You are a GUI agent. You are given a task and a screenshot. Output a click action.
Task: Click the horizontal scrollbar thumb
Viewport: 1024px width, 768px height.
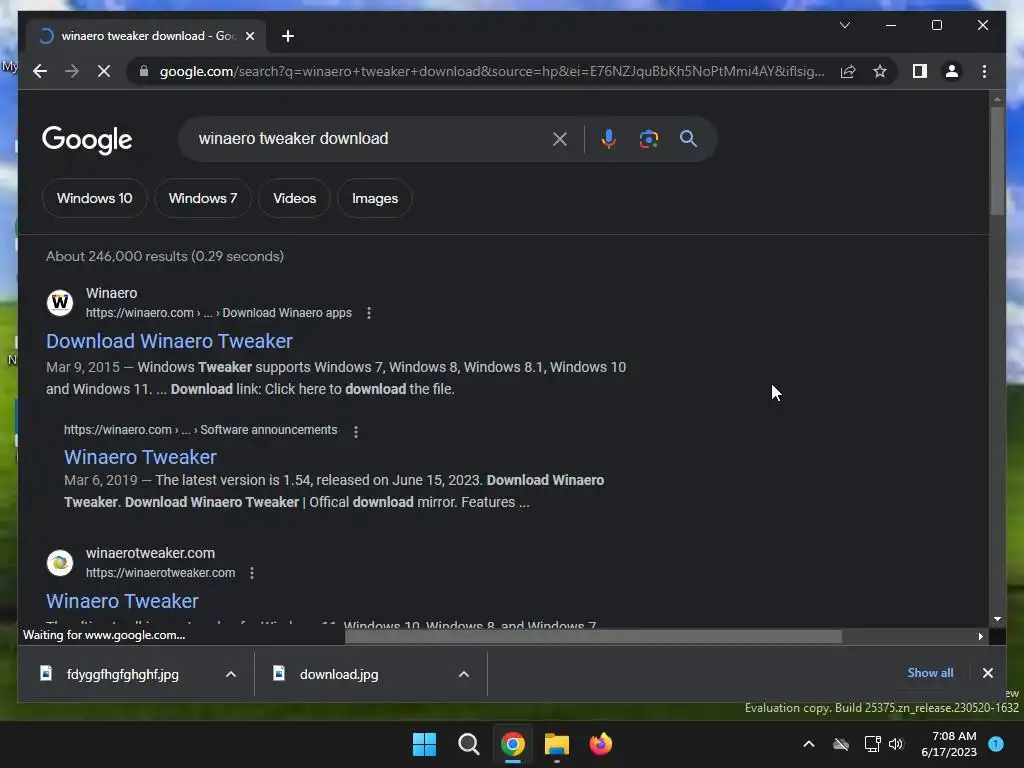click(593, 636)
